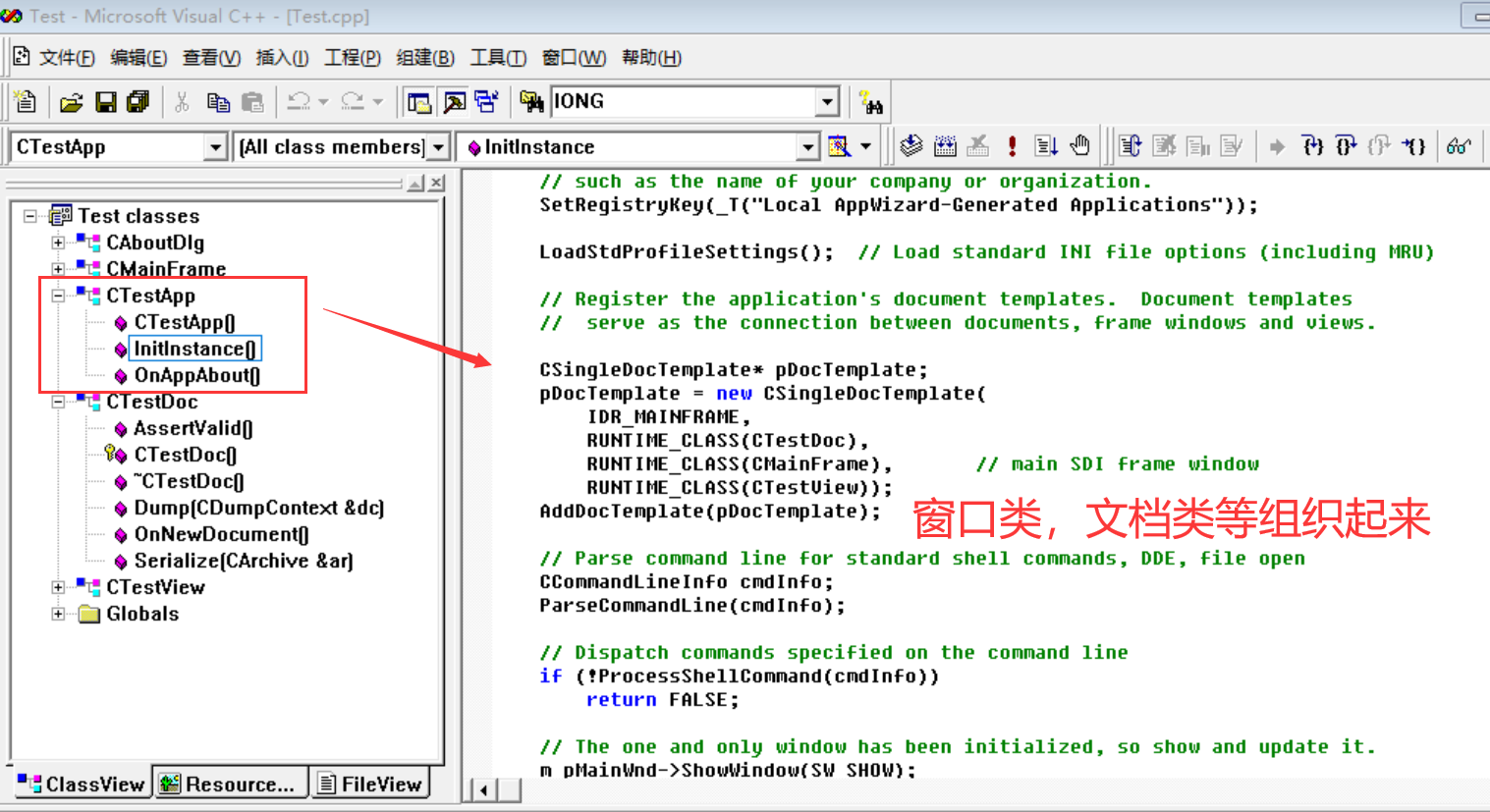The image size is (1490, 812).
Task: Expand the CAboutDlg class node
Action: 58,243
